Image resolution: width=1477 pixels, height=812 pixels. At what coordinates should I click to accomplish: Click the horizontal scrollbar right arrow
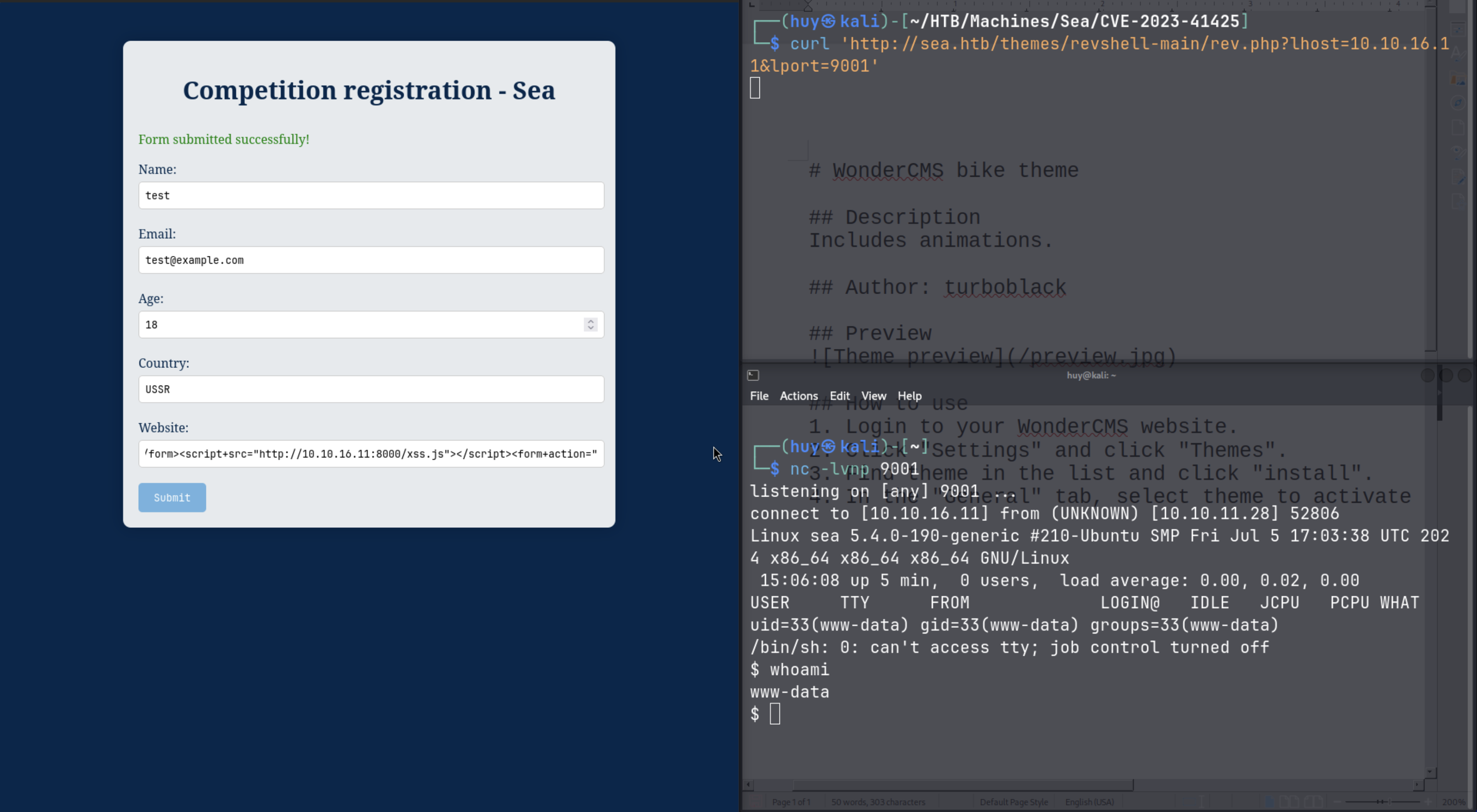coord(1418,784)
